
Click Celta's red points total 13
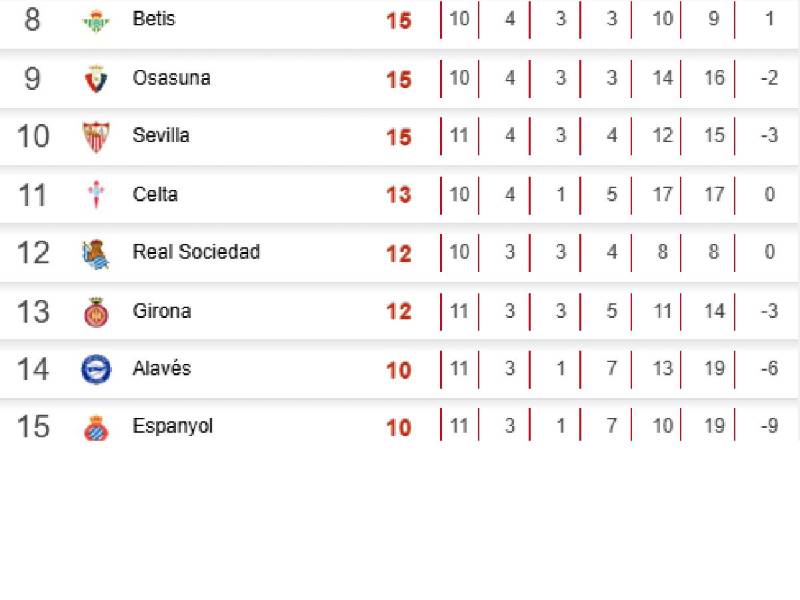coord(398,195)
